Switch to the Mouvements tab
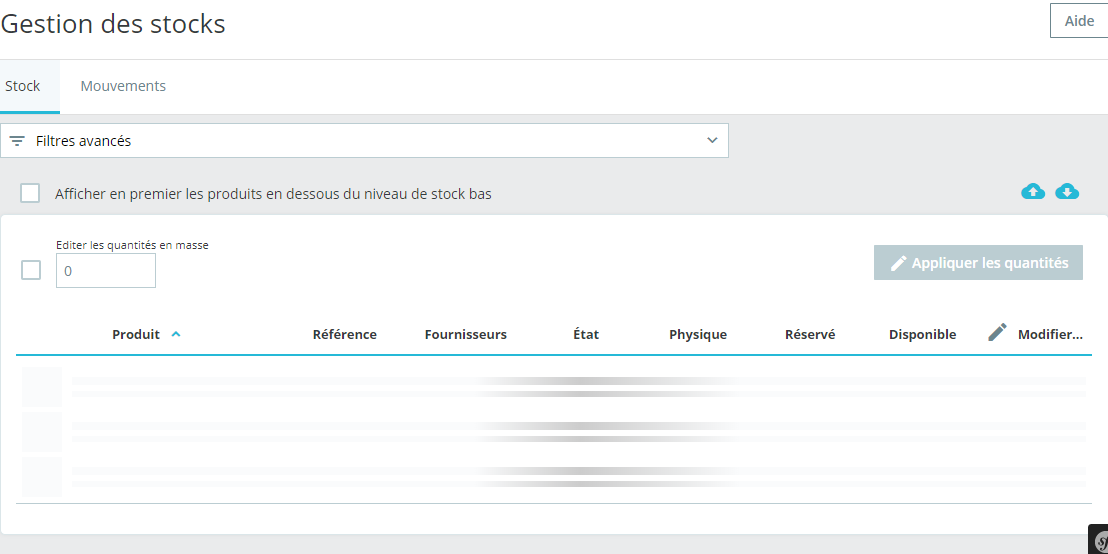This screenshot has height=554, width=1108. [123, 86]
